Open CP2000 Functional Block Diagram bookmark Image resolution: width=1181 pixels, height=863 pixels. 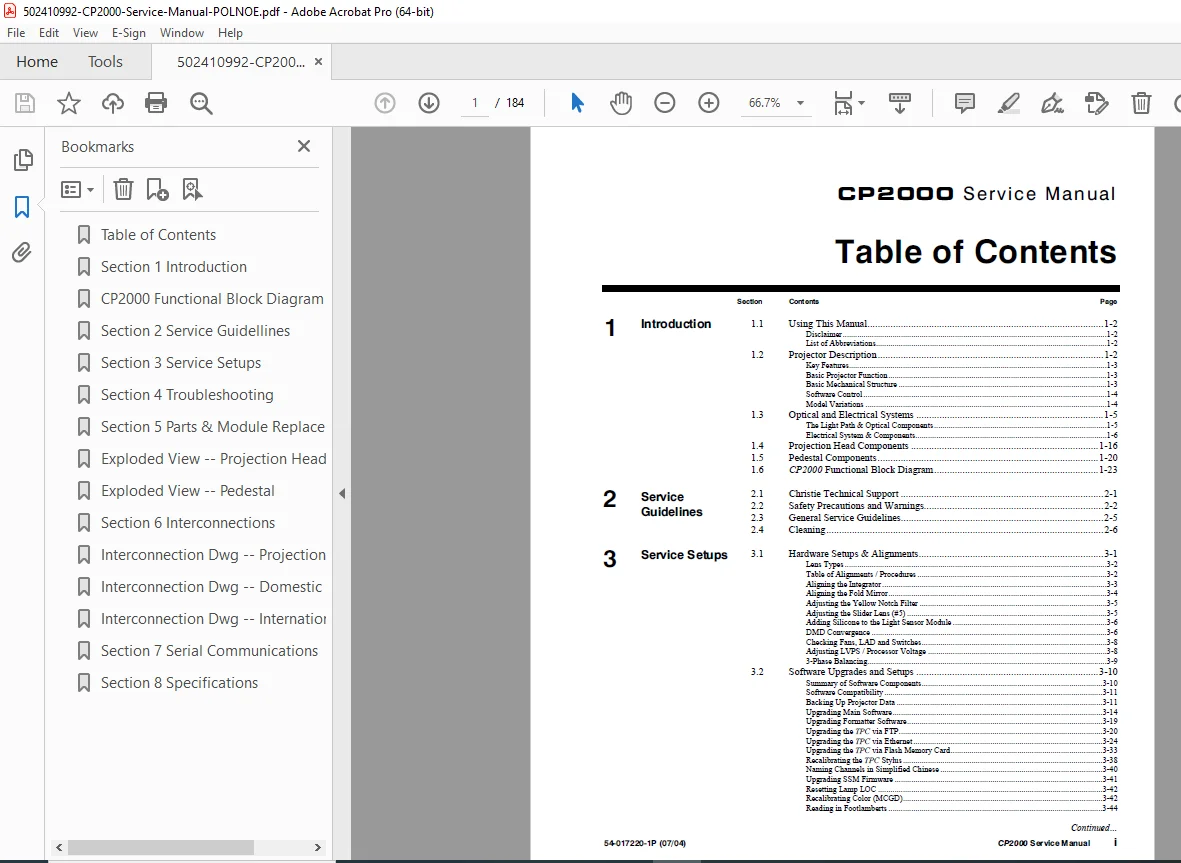click(x=212, y=299)
